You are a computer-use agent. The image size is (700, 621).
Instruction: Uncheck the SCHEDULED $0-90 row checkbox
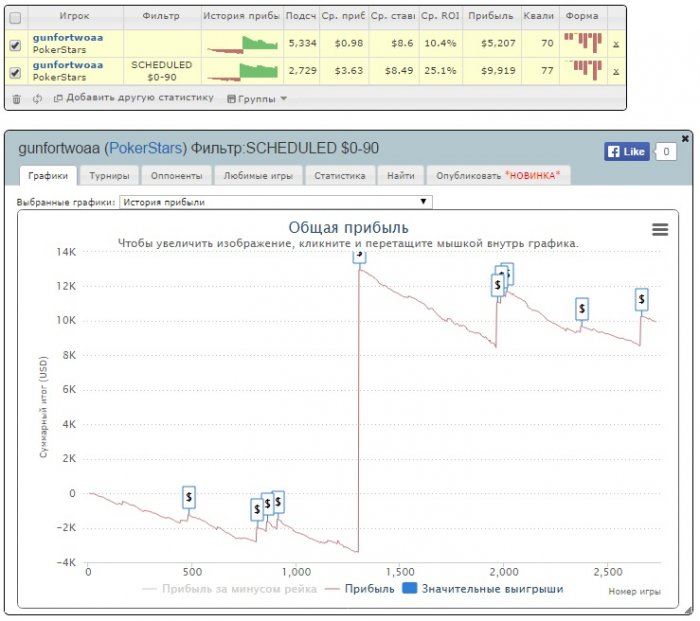pos(15,72)
